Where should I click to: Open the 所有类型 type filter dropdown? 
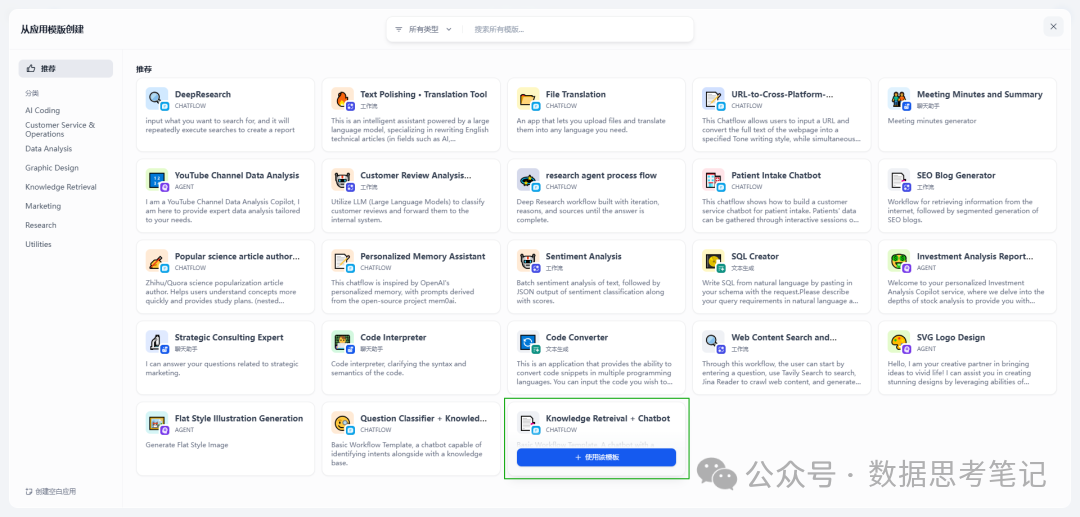(423, 30)
